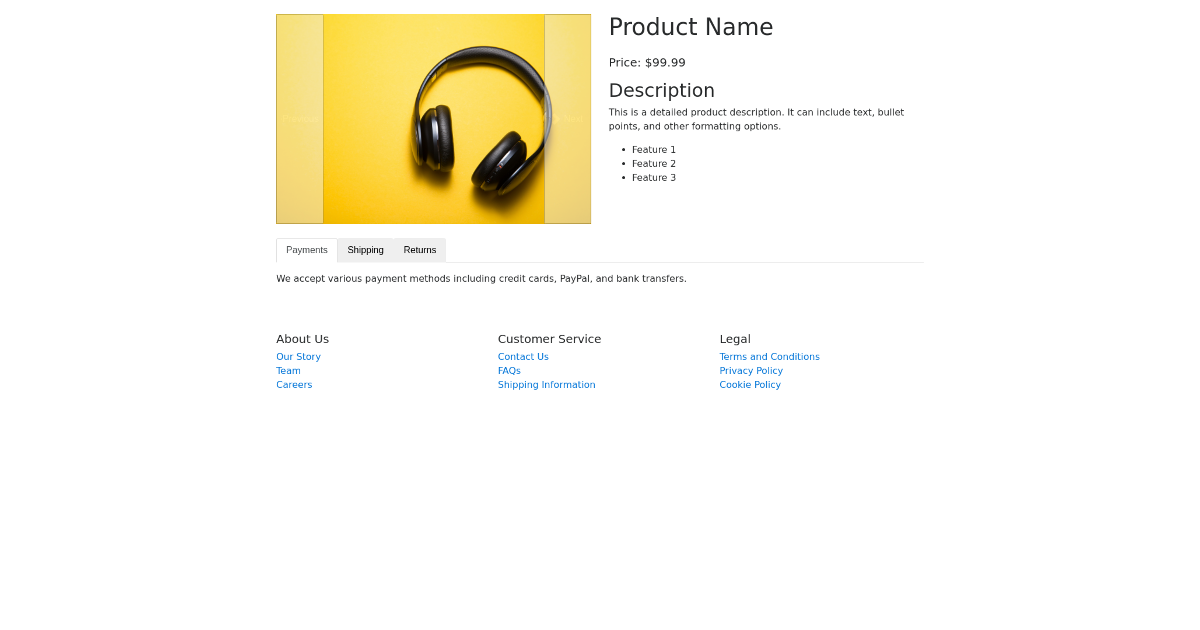Click the headphones product image
Viewport: 1200px width, 630px height.
click(x=433, y=118)
